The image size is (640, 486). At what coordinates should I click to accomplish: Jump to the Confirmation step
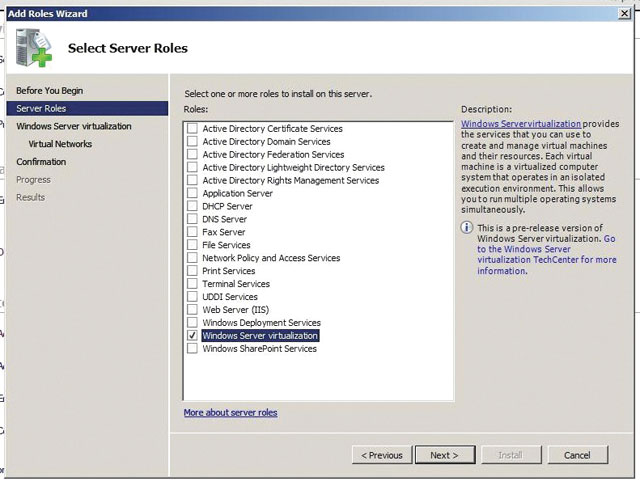pyautogui.click(x=41, y=162)
